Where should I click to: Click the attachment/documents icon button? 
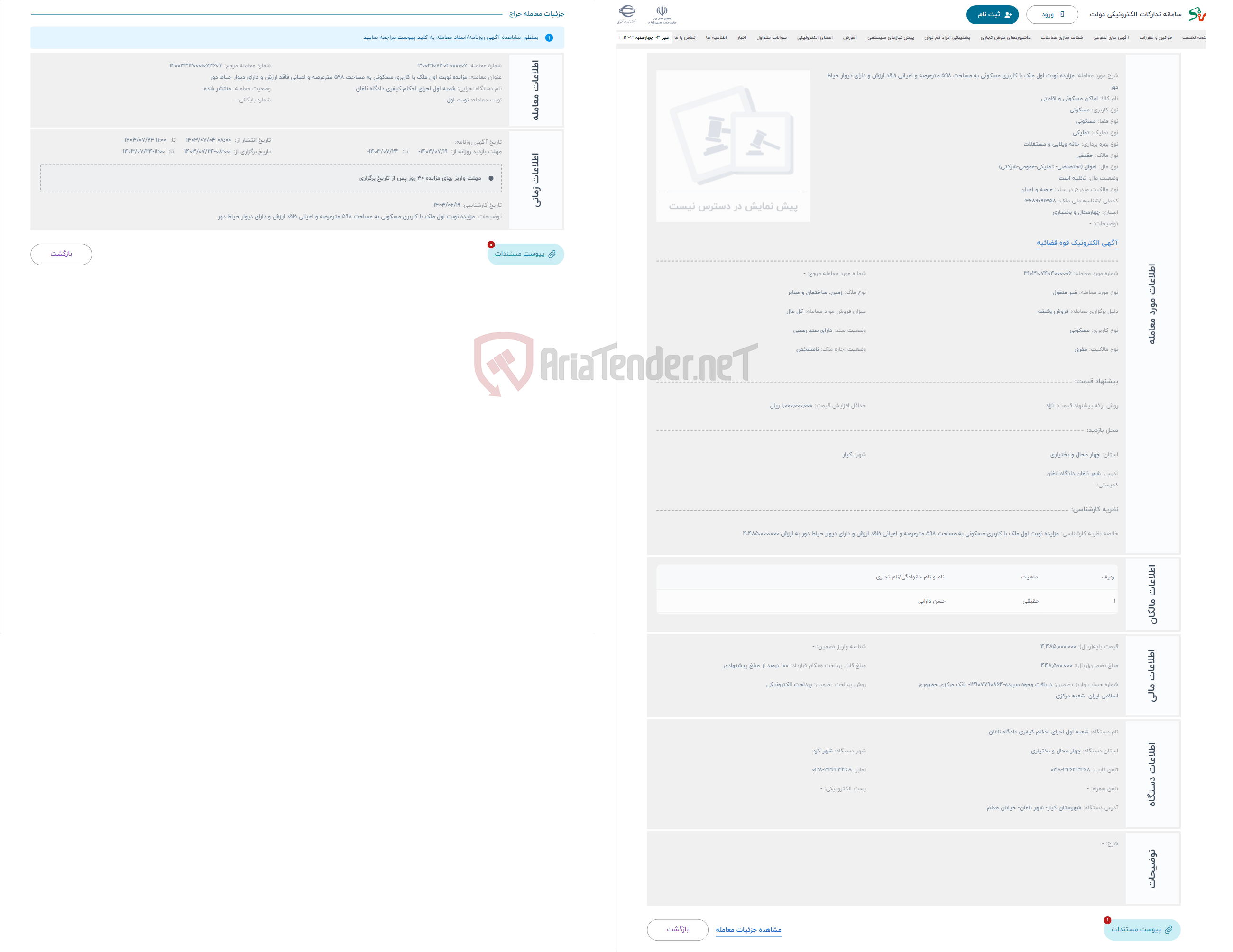[x=525, y=254]
